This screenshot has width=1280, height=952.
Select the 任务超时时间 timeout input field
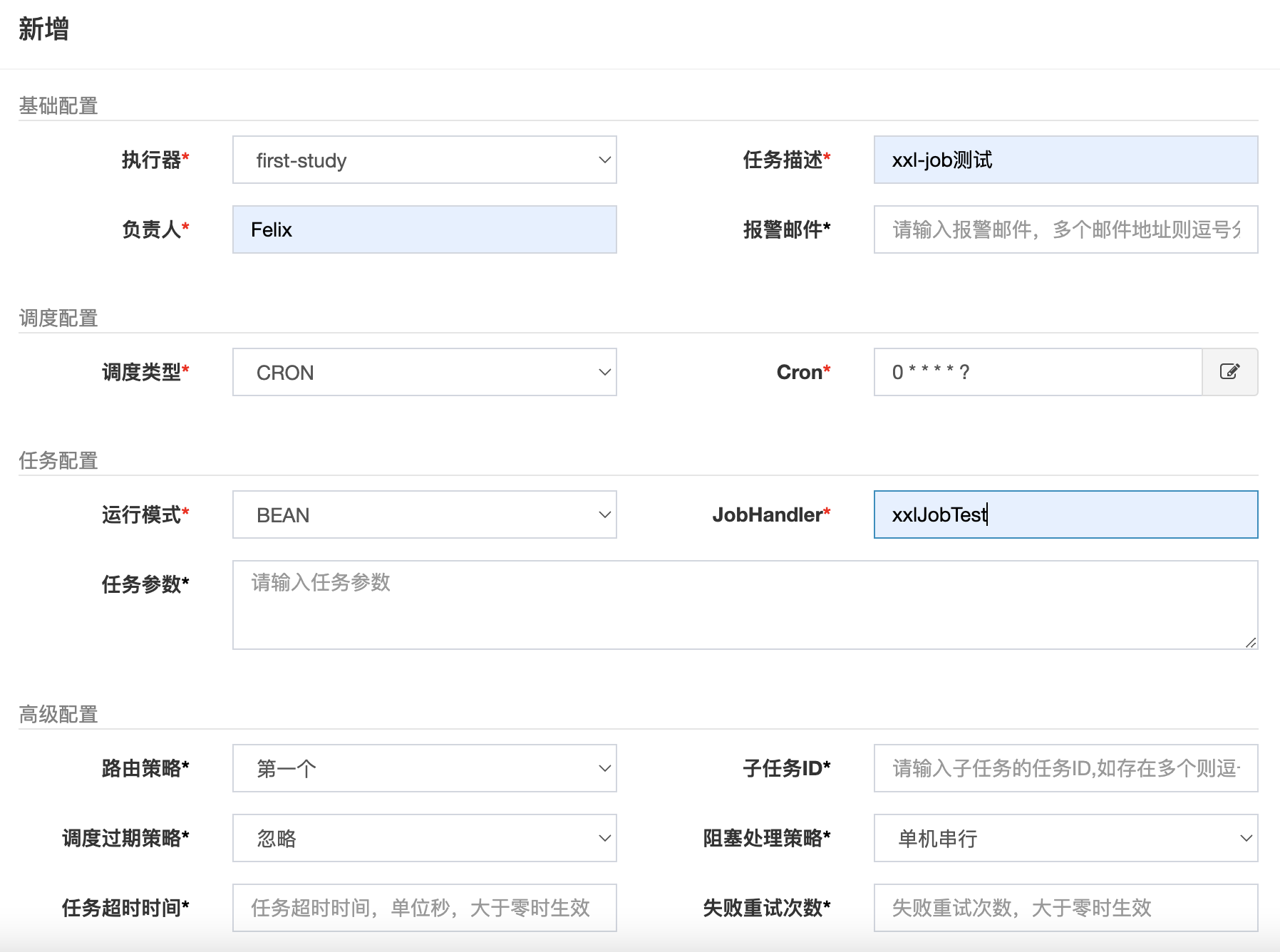pyautogui.click(x=423, y=908)
